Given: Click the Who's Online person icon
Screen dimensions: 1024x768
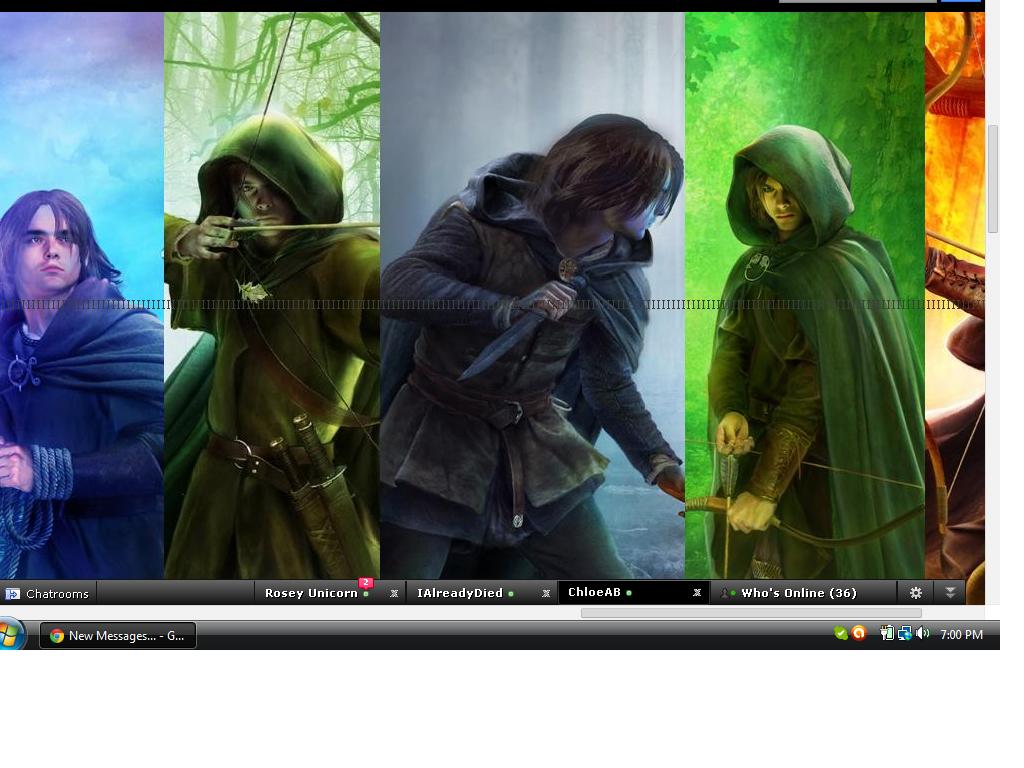Looking at the screenshot, I should click(x=727, y=593).
